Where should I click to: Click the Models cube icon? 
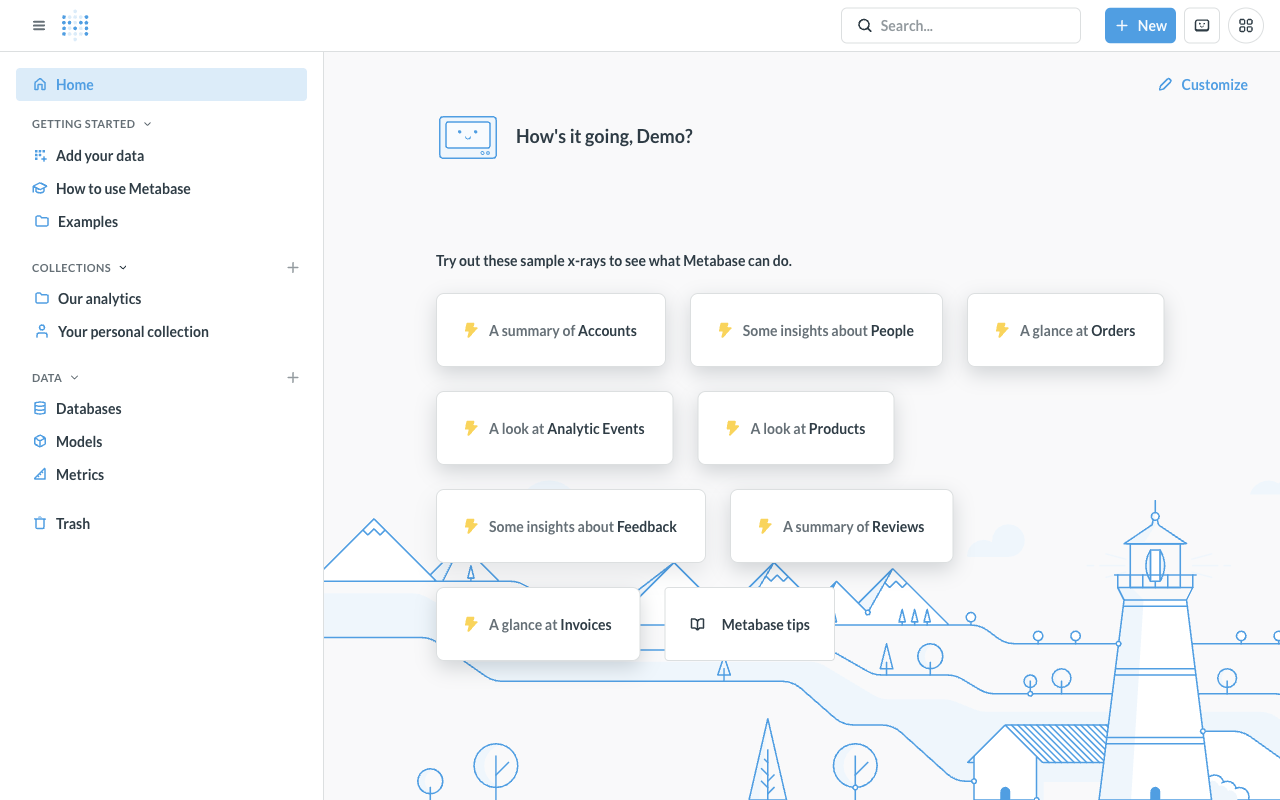point(40,442)
